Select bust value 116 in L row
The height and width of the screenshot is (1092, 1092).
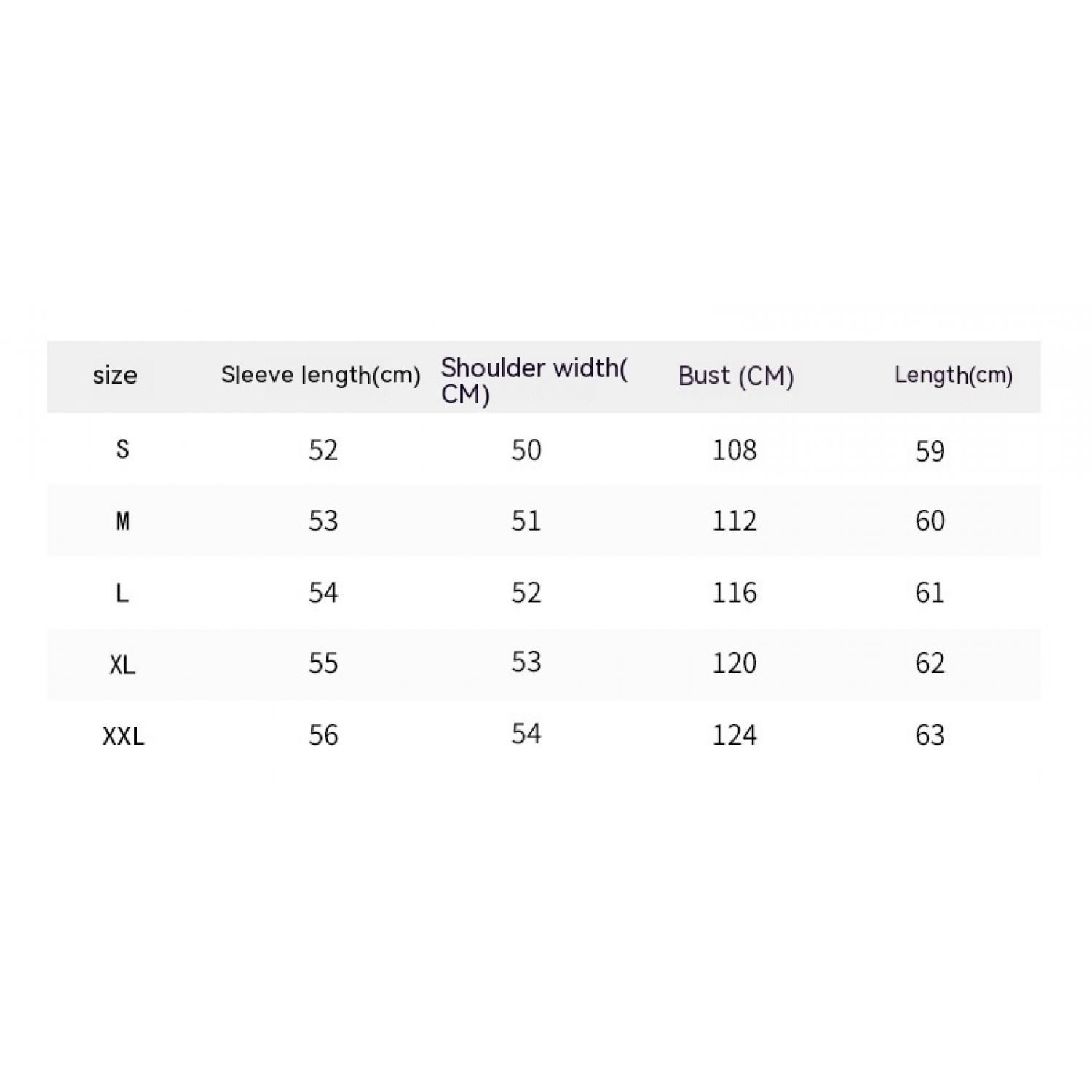[734, 593]
